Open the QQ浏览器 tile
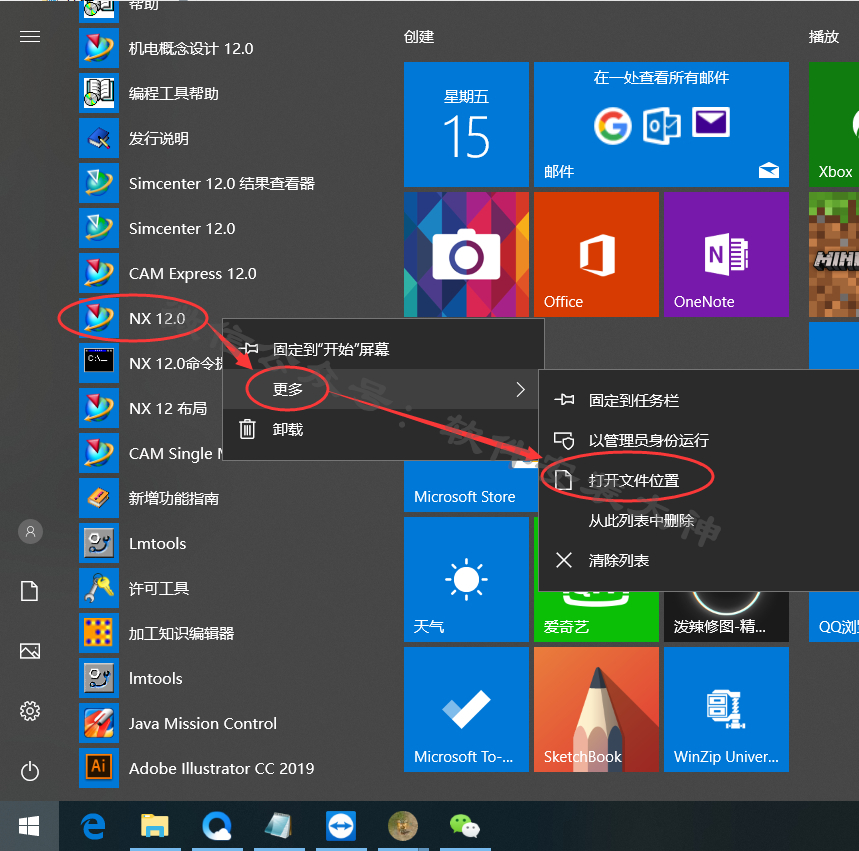 [834, 616]
